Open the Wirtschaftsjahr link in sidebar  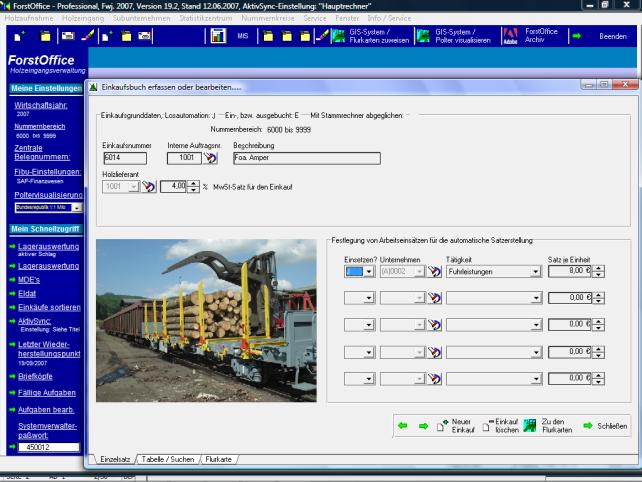tap(41, 105)
